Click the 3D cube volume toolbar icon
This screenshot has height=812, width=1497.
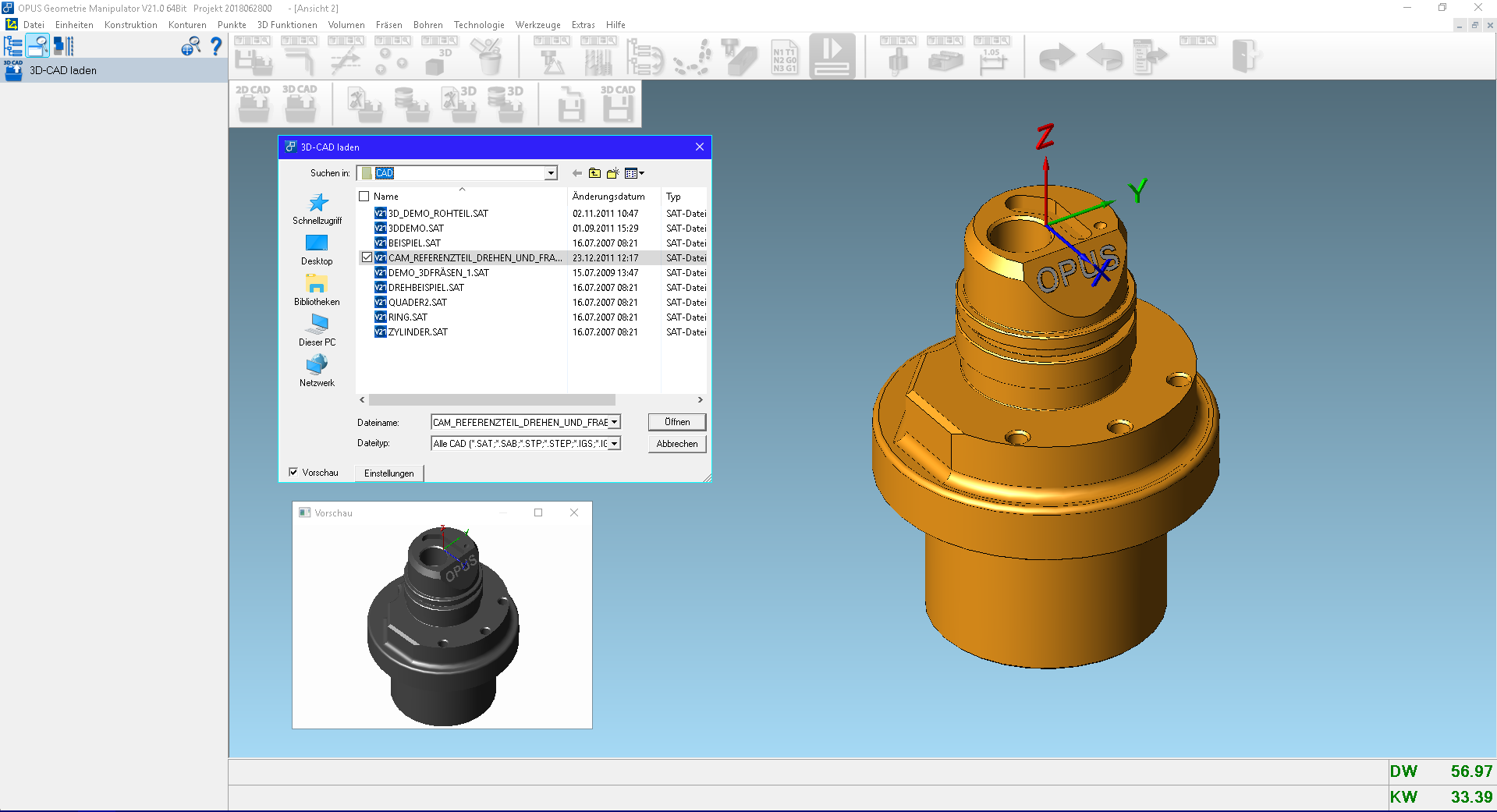click(x=440, y=56)
